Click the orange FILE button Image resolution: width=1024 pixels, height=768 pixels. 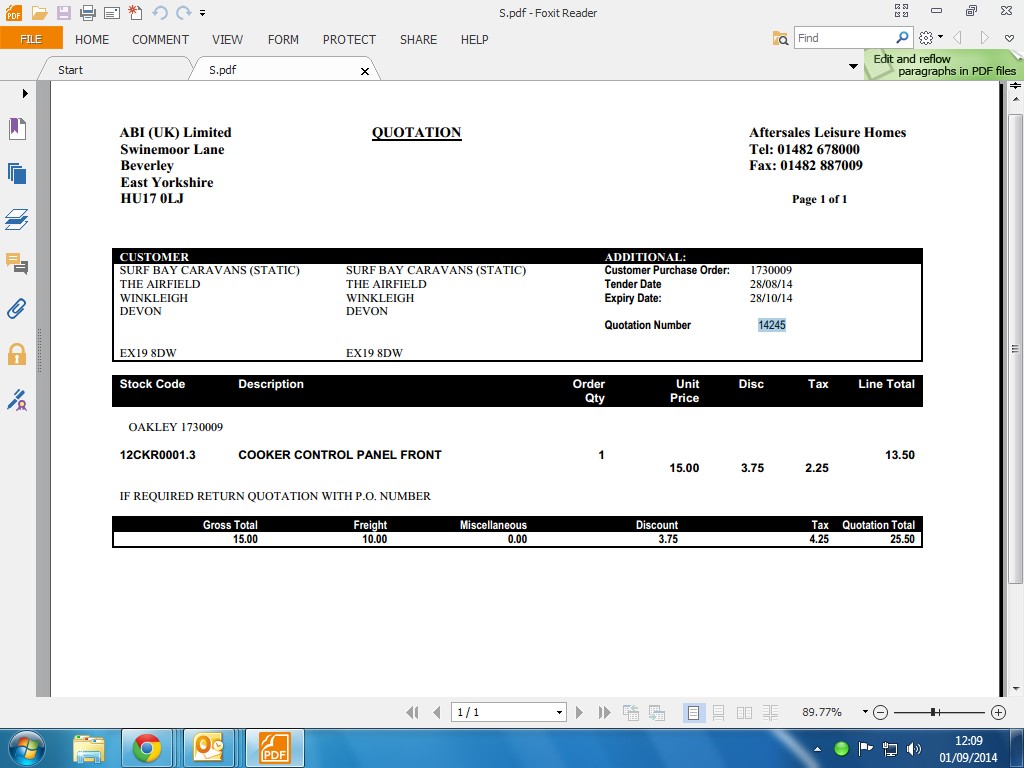(x=31, y=39)
